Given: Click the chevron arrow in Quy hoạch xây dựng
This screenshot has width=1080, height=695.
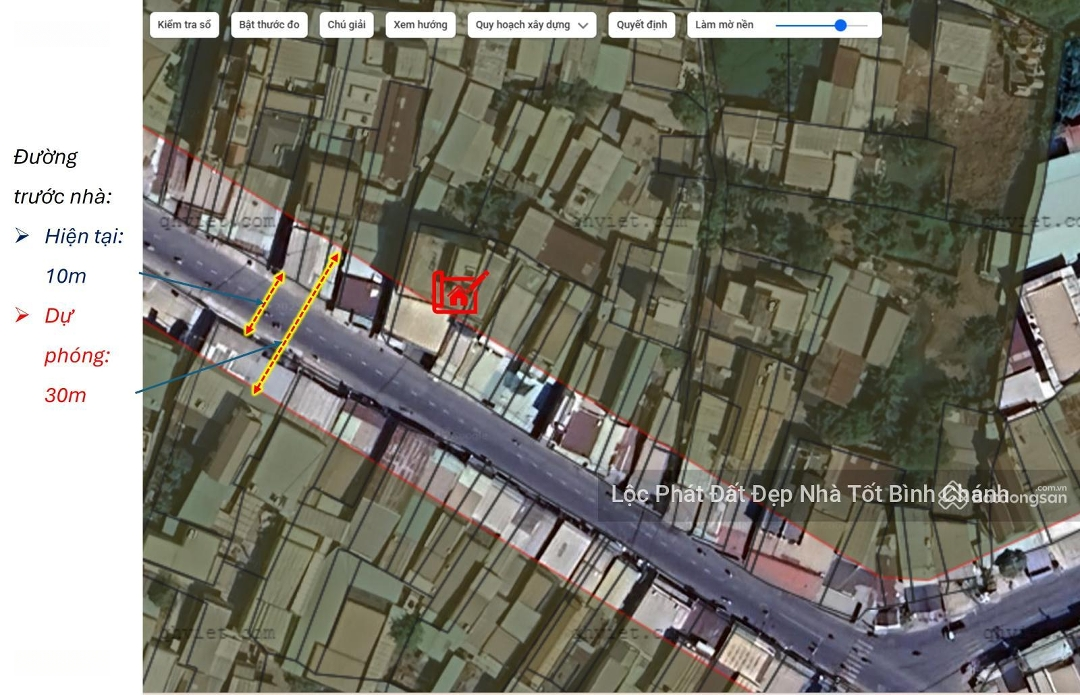Looking at the screenshot, I should coord(583,26).
